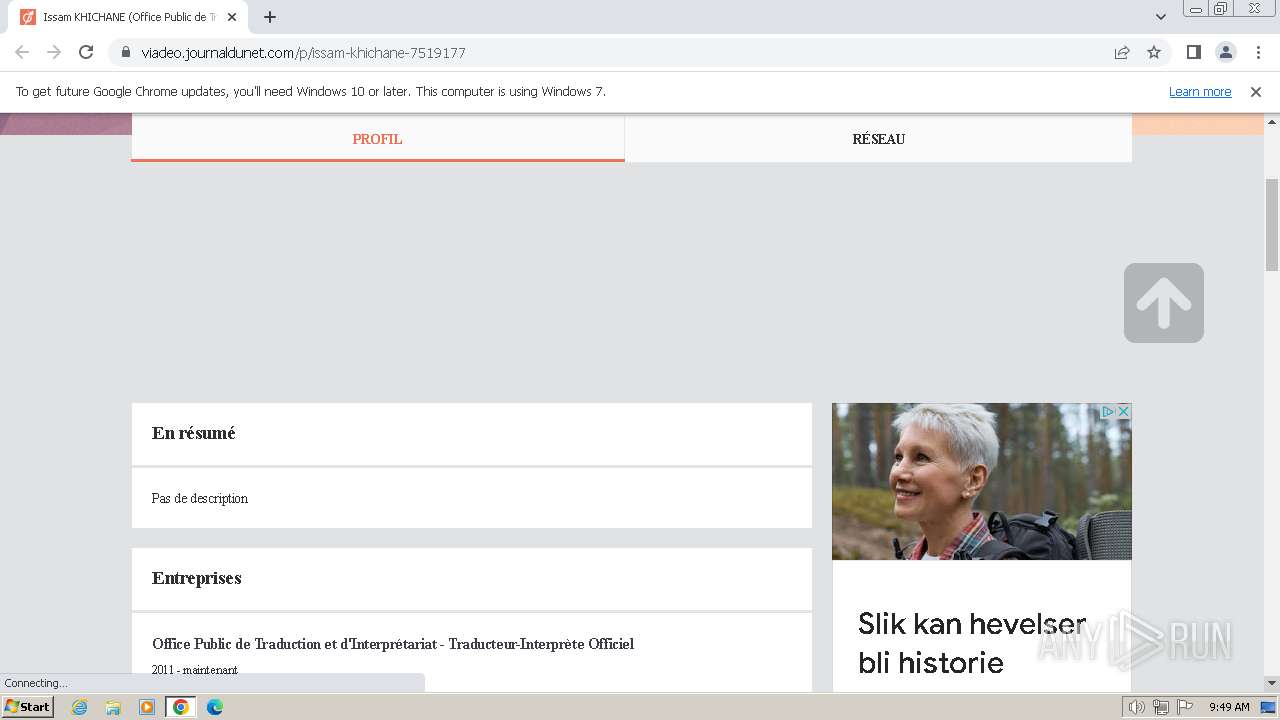Dismiss the Chrome update notification
The image size is (1280, 720).
point(1256,92)
